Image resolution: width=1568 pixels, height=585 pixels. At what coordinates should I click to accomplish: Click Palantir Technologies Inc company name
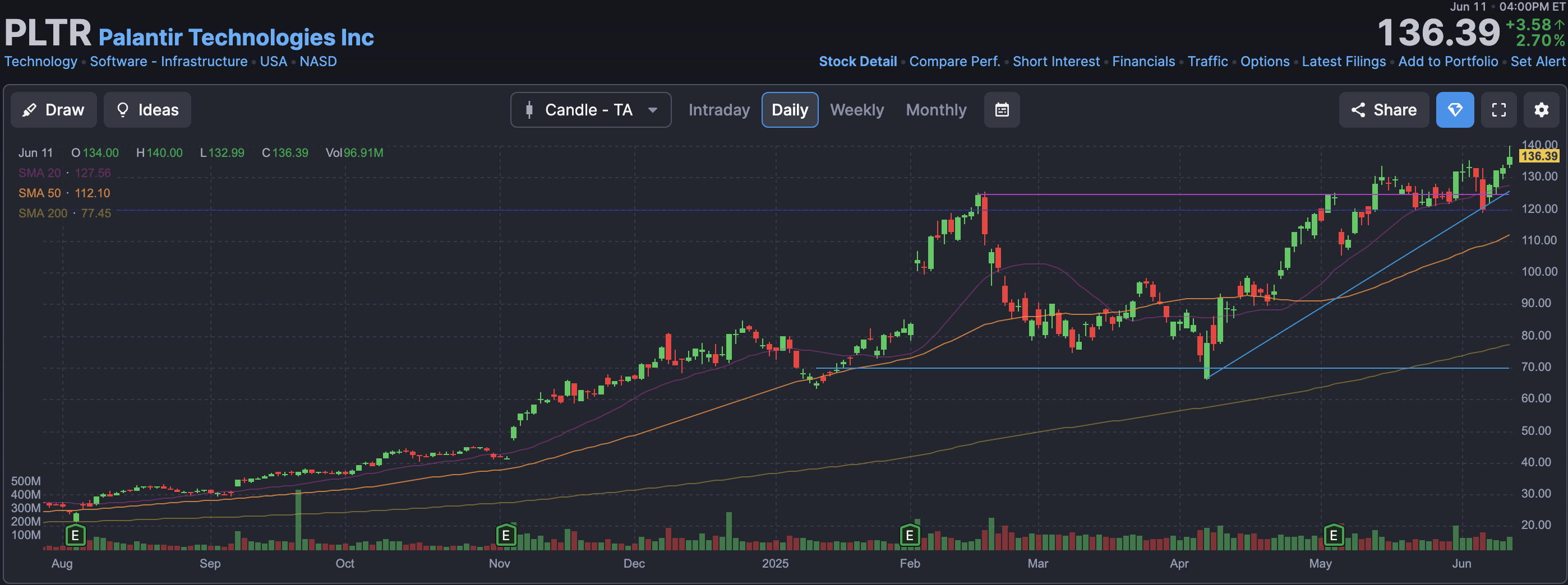[236, 37]
